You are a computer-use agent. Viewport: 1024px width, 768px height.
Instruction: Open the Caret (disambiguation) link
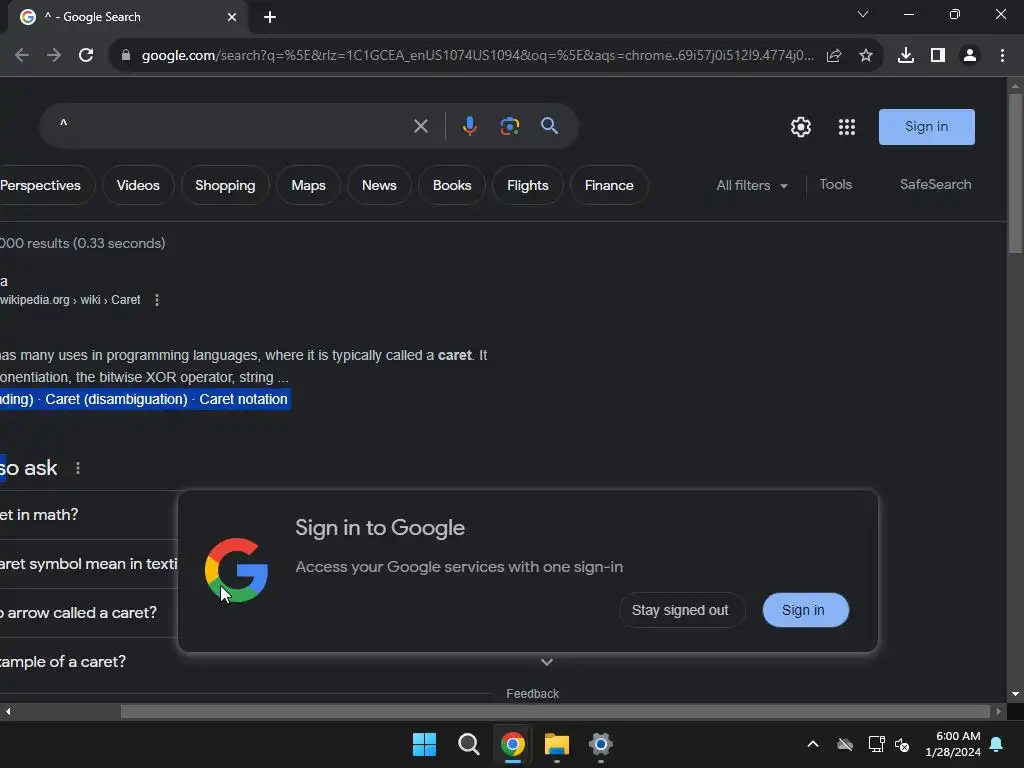coord(116,399)
